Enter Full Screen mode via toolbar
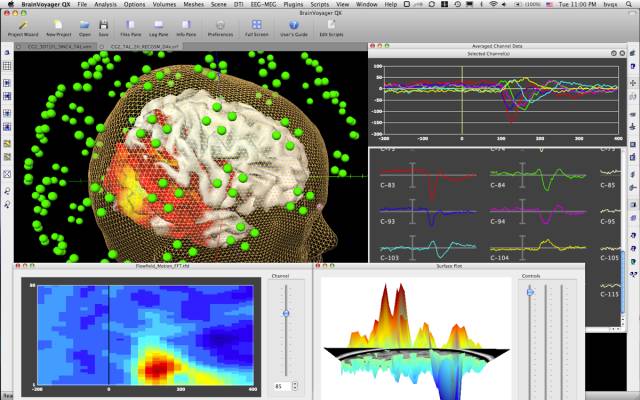 click(x=258, y=25)
